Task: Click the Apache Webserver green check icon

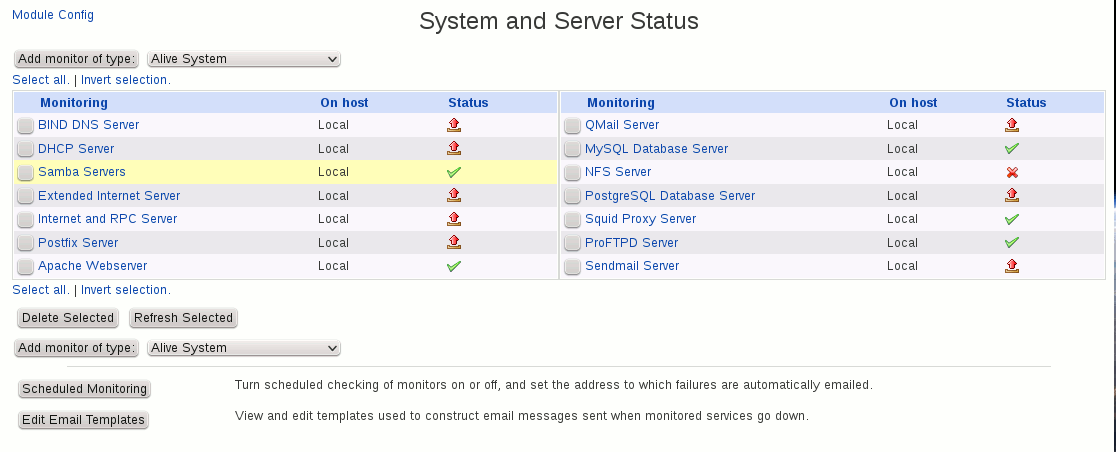Action: click(454, 266)
